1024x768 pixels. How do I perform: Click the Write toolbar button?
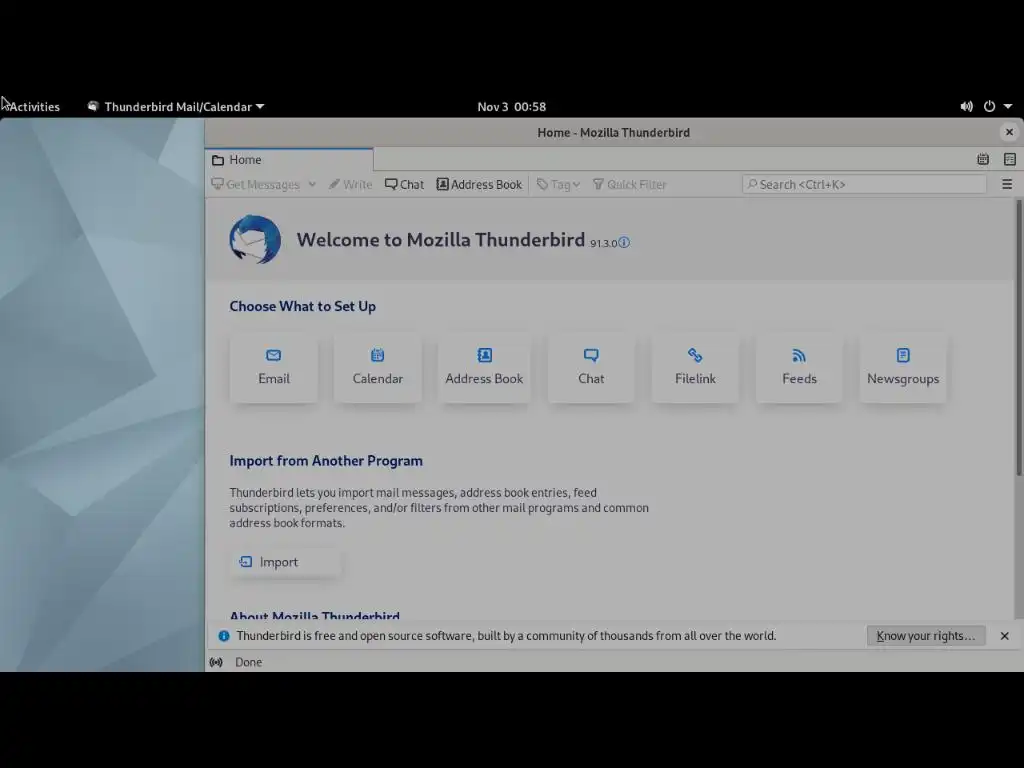[351, 185]
